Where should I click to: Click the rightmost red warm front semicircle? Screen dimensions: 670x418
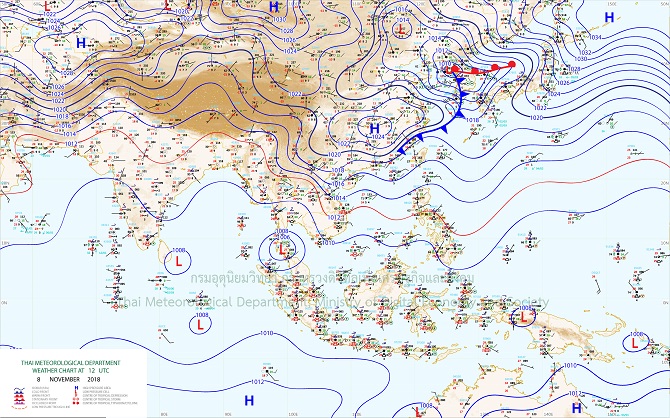click(511, 65)
